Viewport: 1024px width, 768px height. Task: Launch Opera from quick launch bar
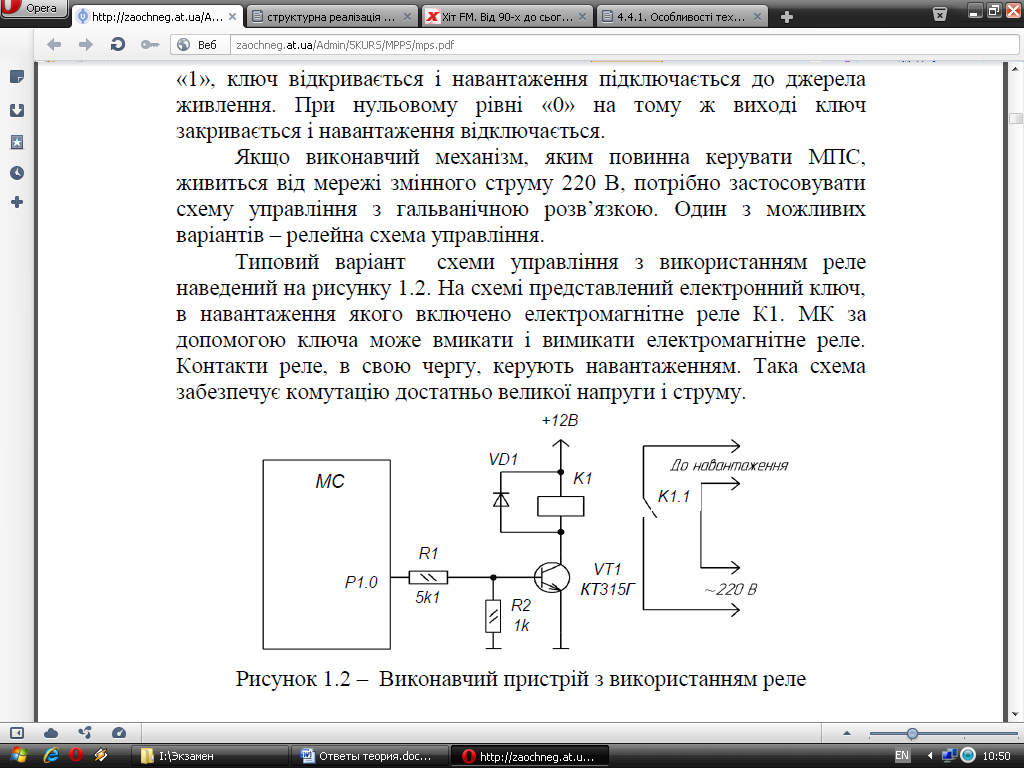[76, 756]
